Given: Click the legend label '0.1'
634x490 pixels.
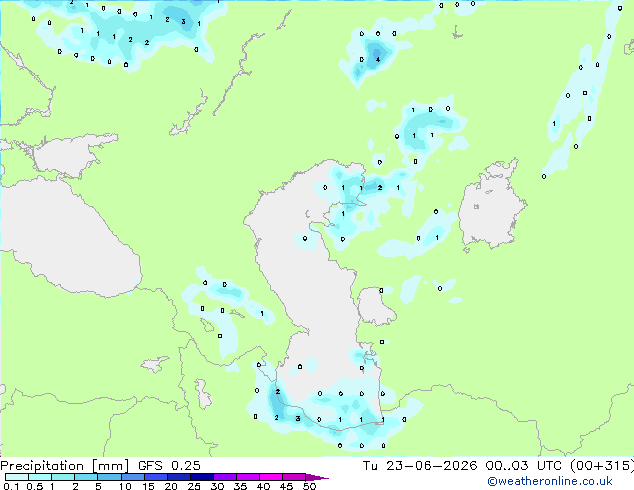Looking at the screenshot, I should (x=11, y=486).
